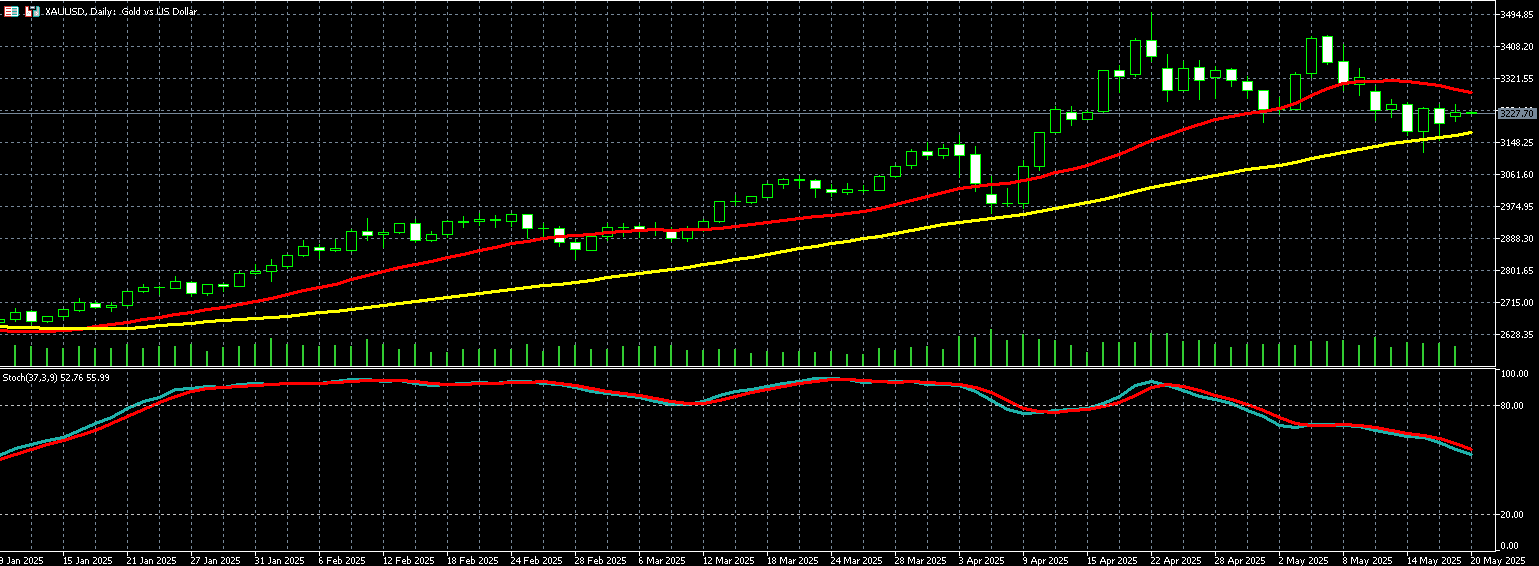Click the 2628.35 price scale label
1539x566 pixels.
tap(1517, 335)
